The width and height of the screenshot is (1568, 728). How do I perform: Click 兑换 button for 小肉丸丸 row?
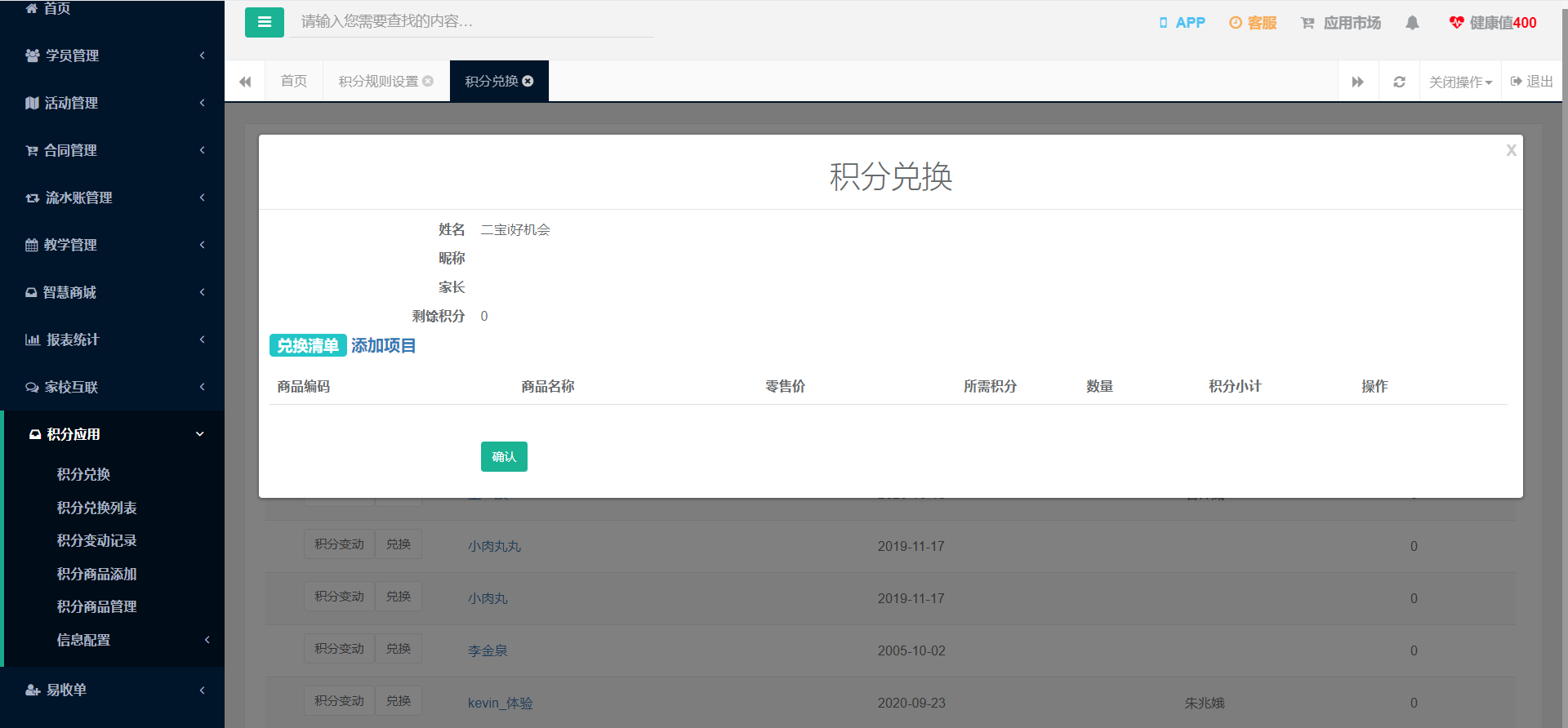399,544
